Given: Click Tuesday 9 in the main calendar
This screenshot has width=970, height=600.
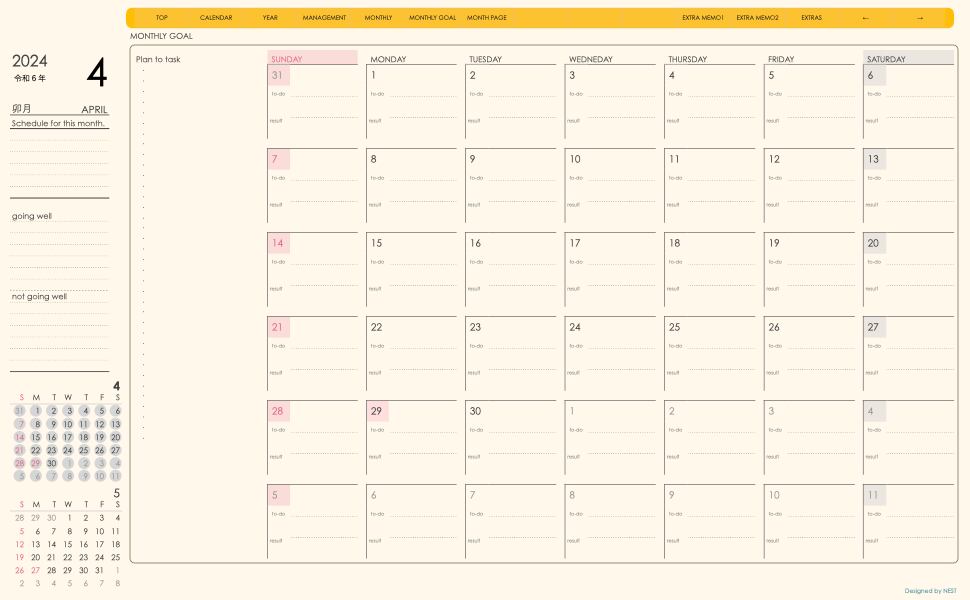Looking at the screenshot, I should click(473, 159).
